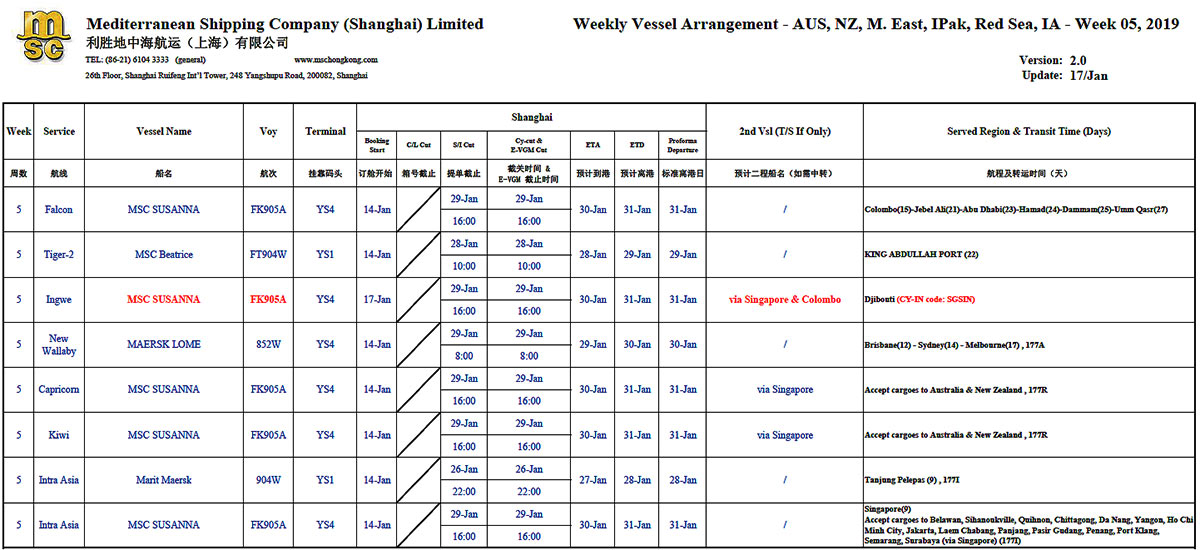This screenshot has height=550, width=1200.
Task: Click the Accept cargoes to Belawan region text
Action: (1029, 530)
